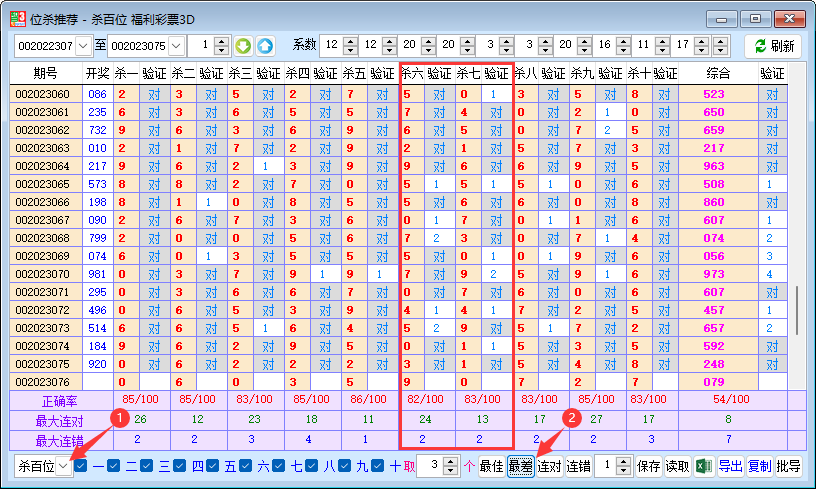Click the 正确率 row label
Viewport: 816px width, 489px height.
tap(60, 401)
